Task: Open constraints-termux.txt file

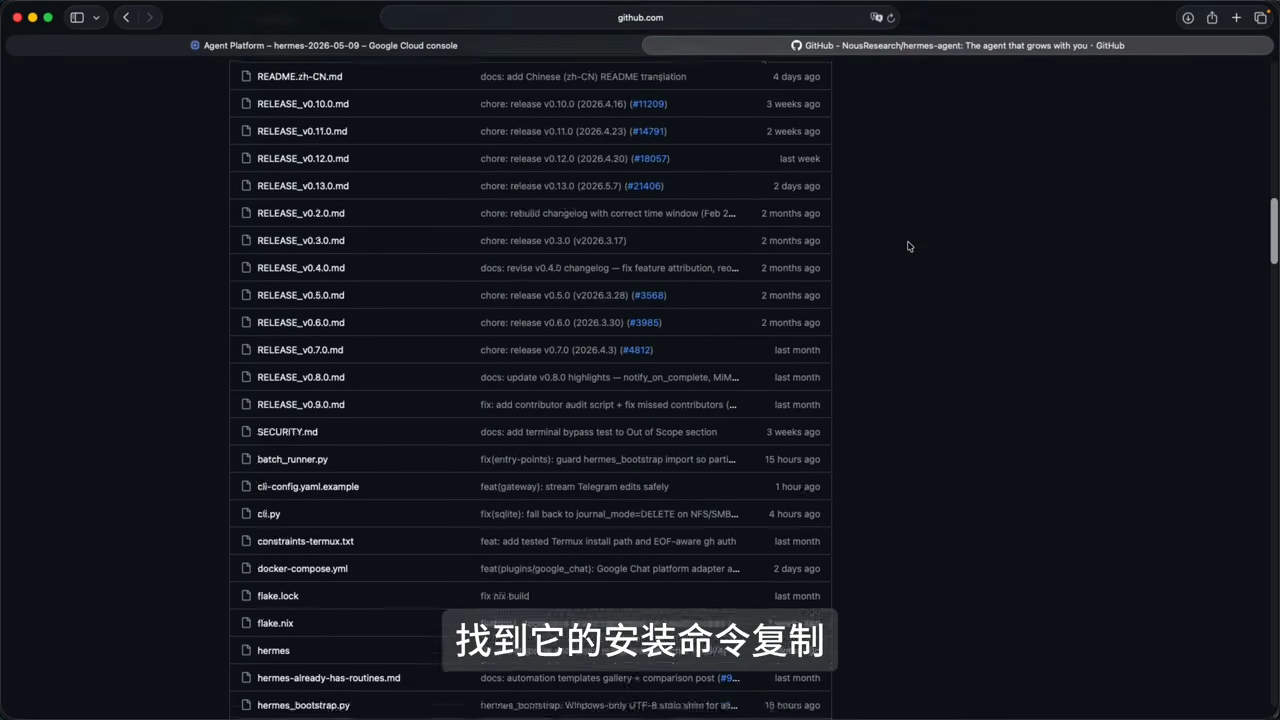Action: coord(305,541)
